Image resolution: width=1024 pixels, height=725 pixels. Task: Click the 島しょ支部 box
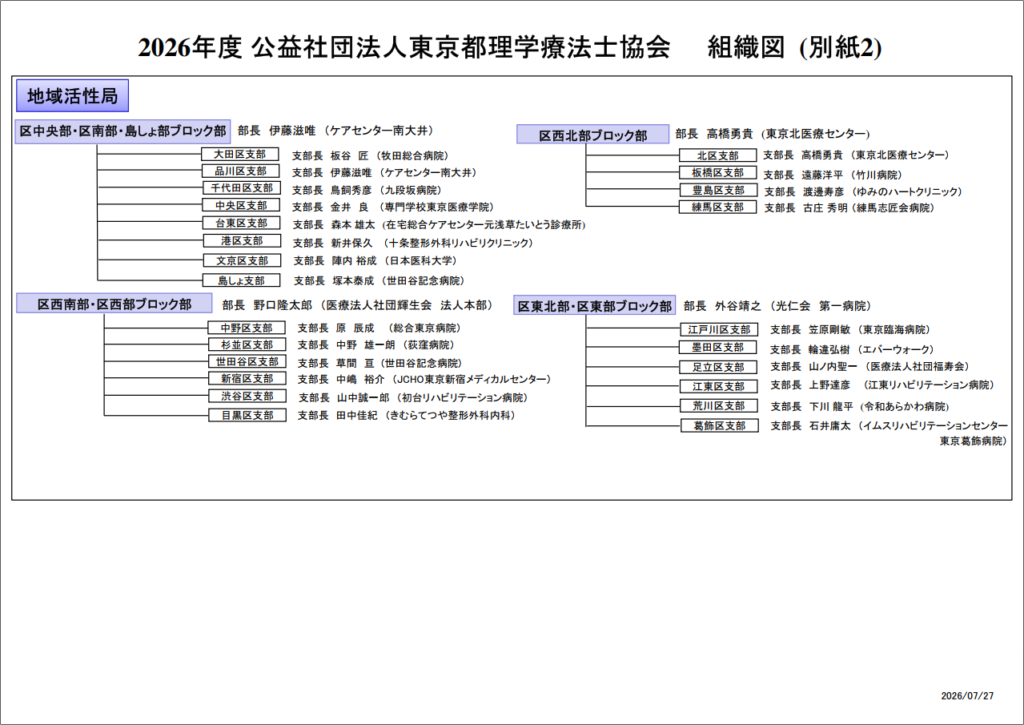(241, 280)
